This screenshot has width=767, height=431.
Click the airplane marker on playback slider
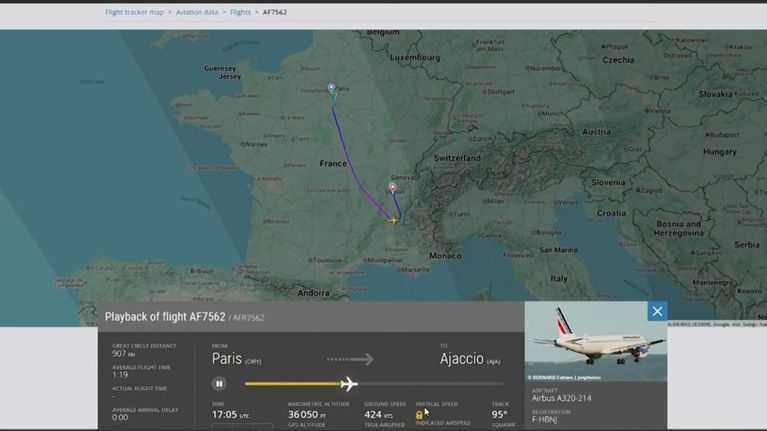point(349,384)
